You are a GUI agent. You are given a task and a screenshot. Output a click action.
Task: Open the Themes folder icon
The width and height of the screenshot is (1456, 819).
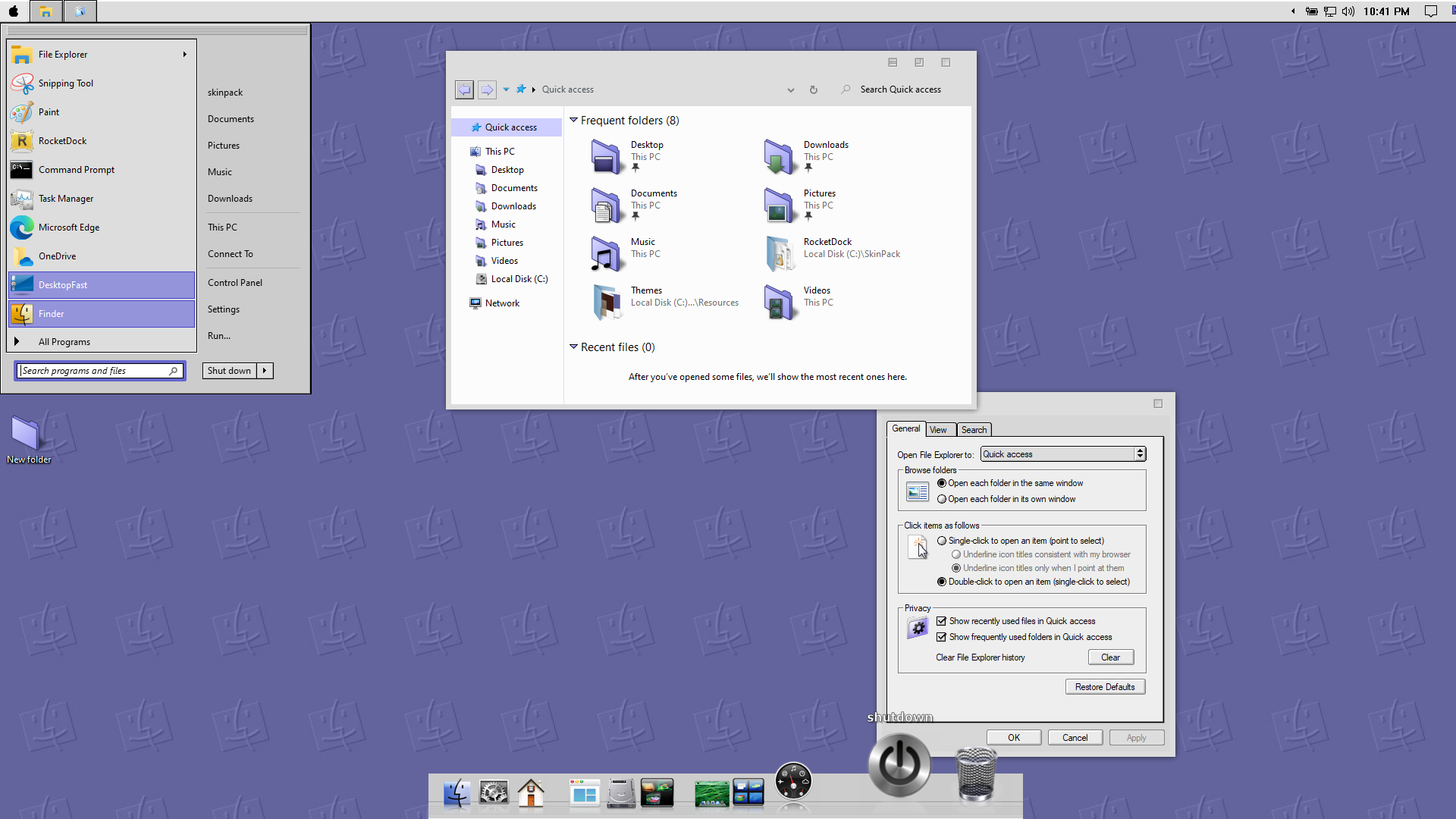click(607, 302)
